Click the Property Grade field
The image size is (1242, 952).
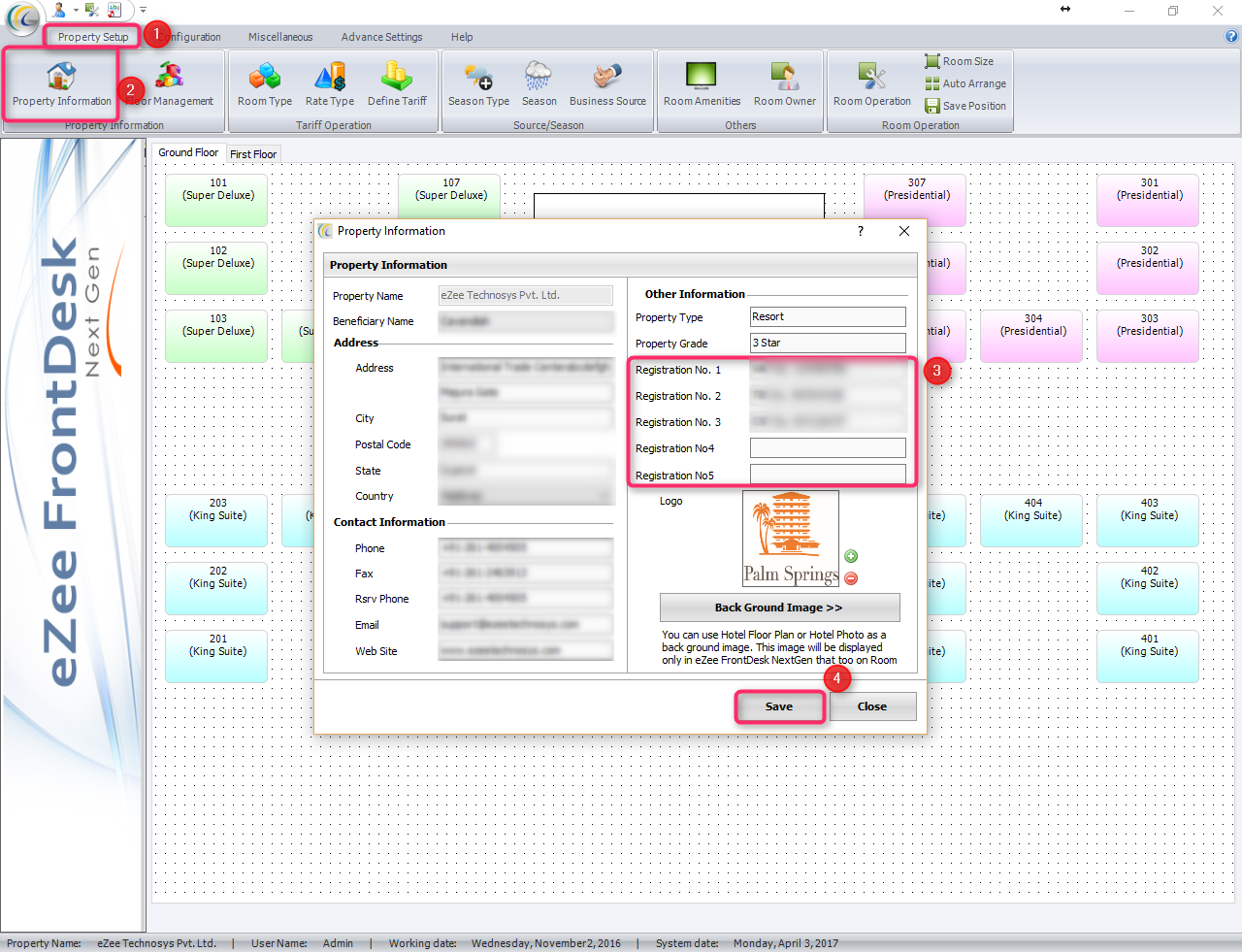tap(828, 343)
